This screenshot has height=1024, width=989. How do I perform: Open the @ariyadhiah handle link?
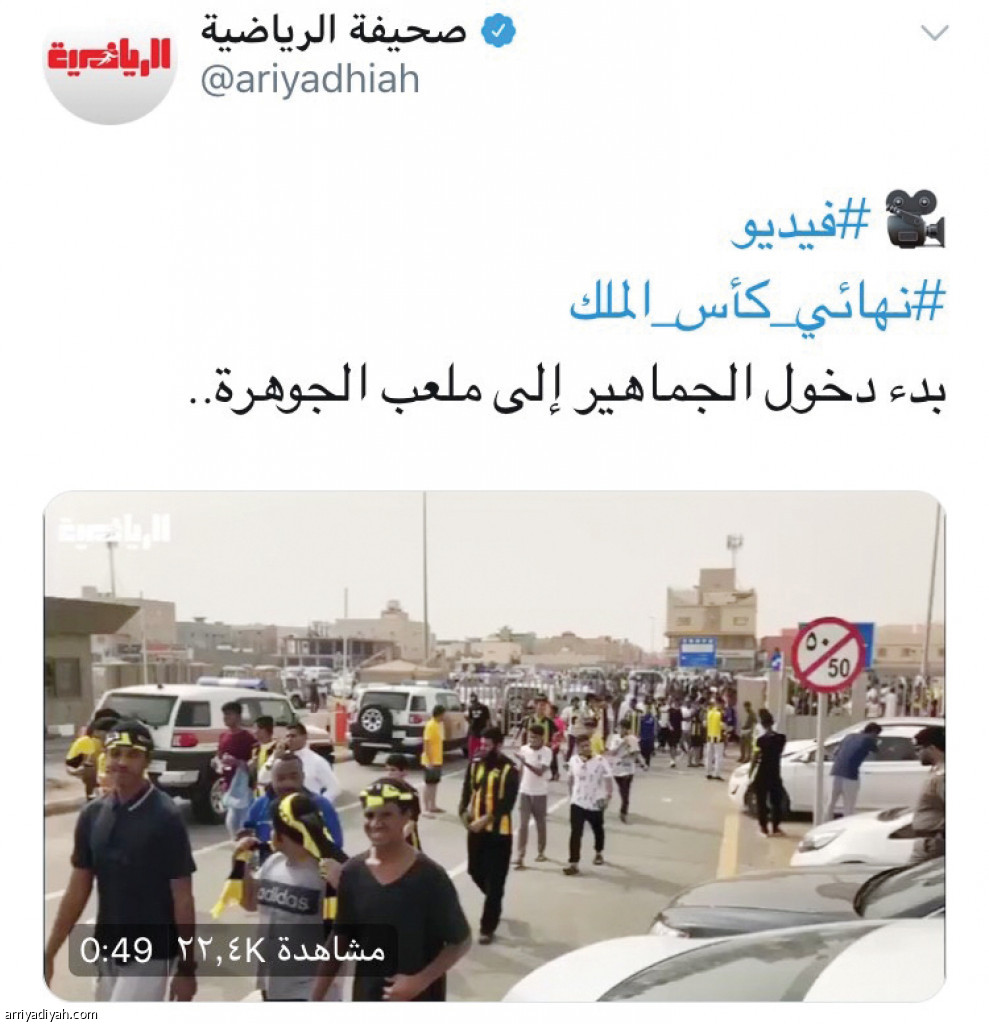click(x=310, y=80)
